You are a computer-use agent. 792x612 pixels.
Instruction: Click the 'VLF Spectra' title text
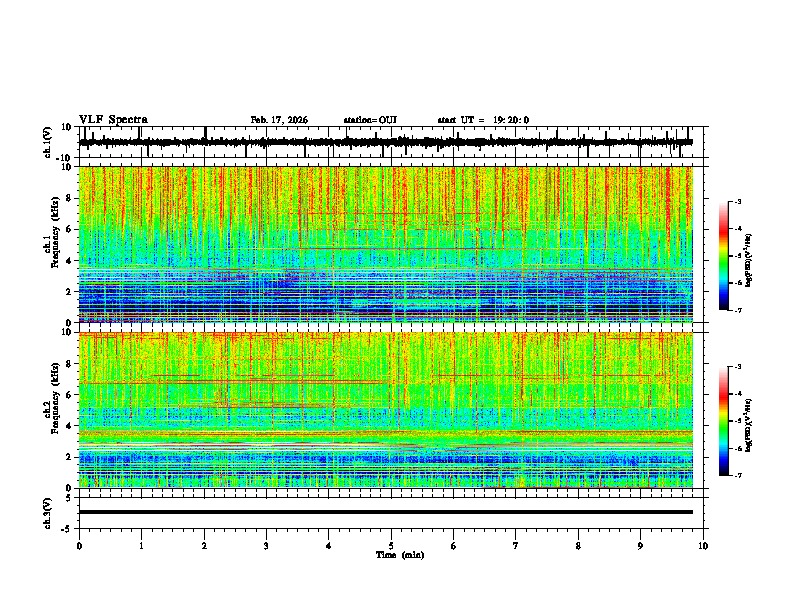tap(113, 120)
